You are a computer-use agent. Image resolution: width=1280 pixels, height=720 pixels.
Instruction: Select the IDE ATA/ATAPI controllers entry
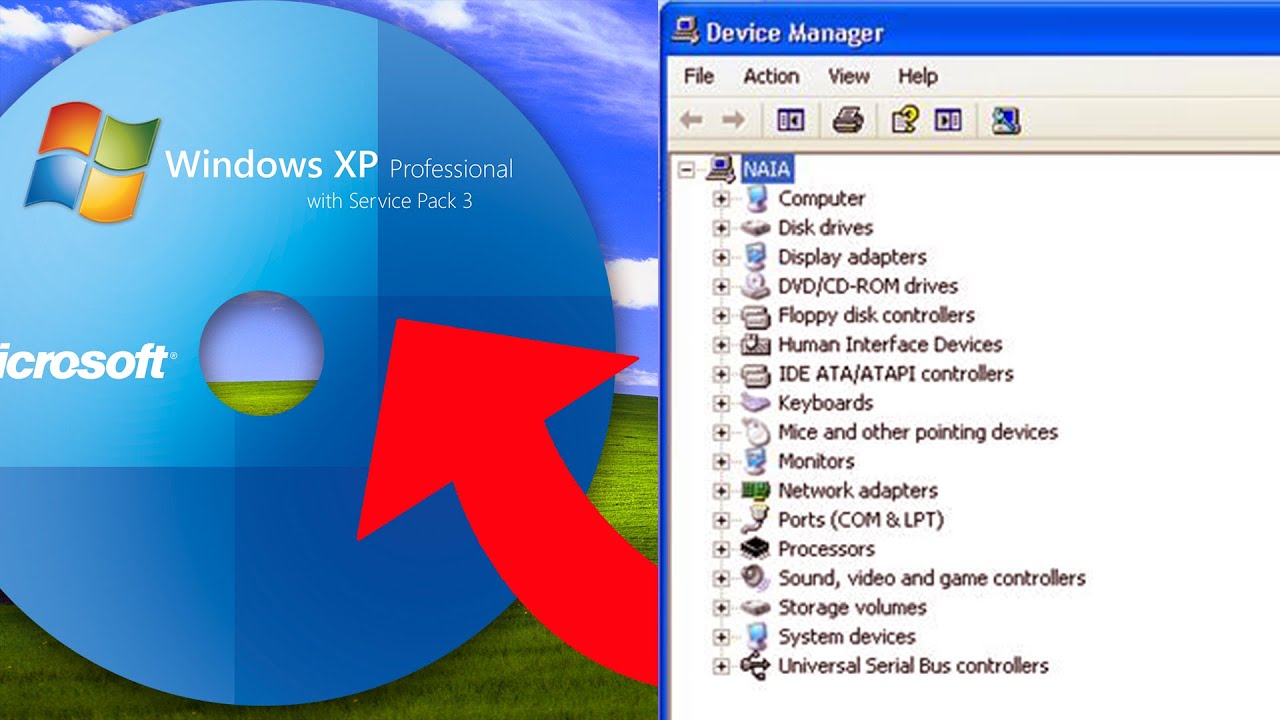tap(895, 374)
